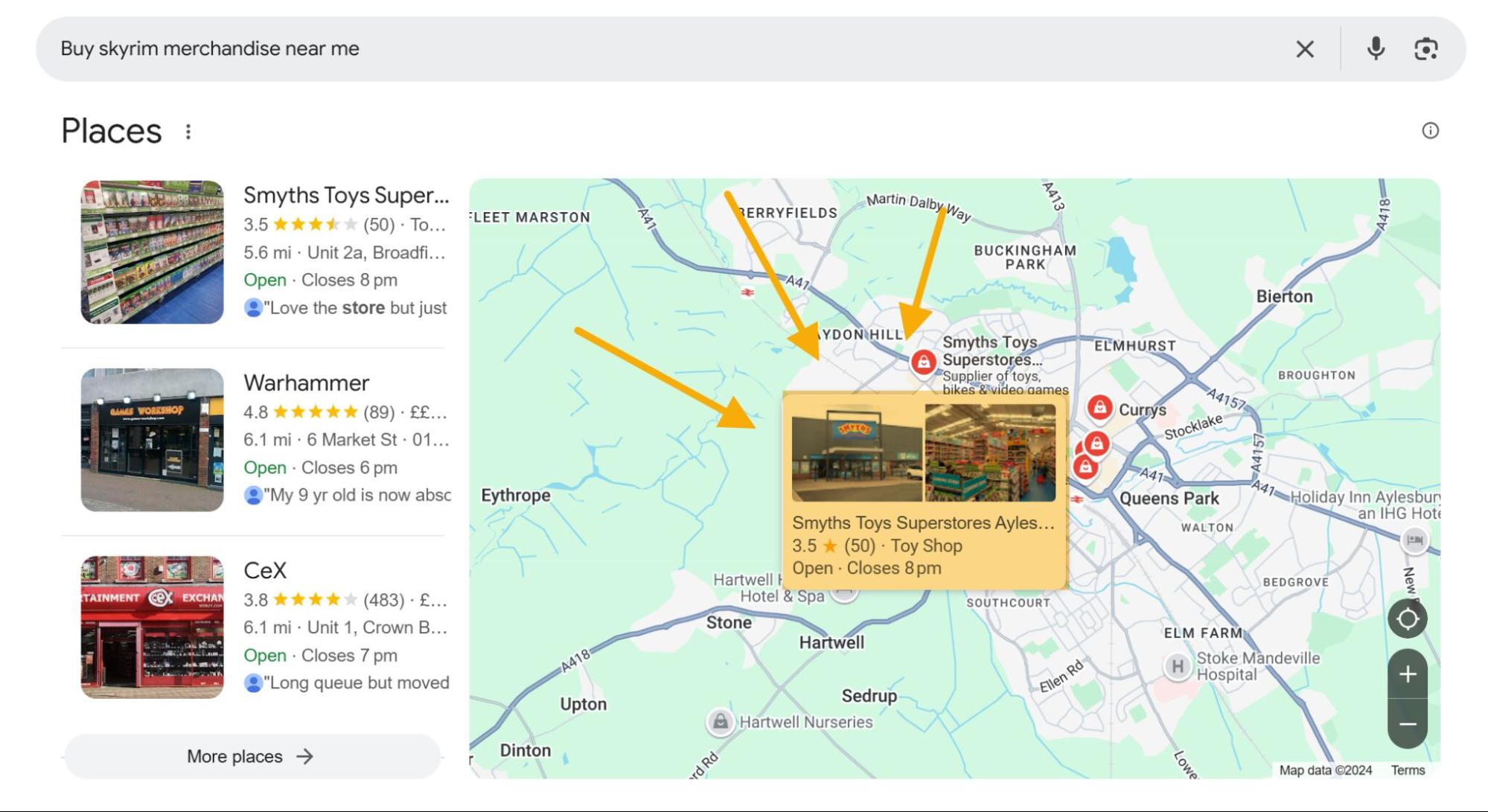Click the Queens Park map label
Screen dimensions: 1488x812
tap(1169, 499)
